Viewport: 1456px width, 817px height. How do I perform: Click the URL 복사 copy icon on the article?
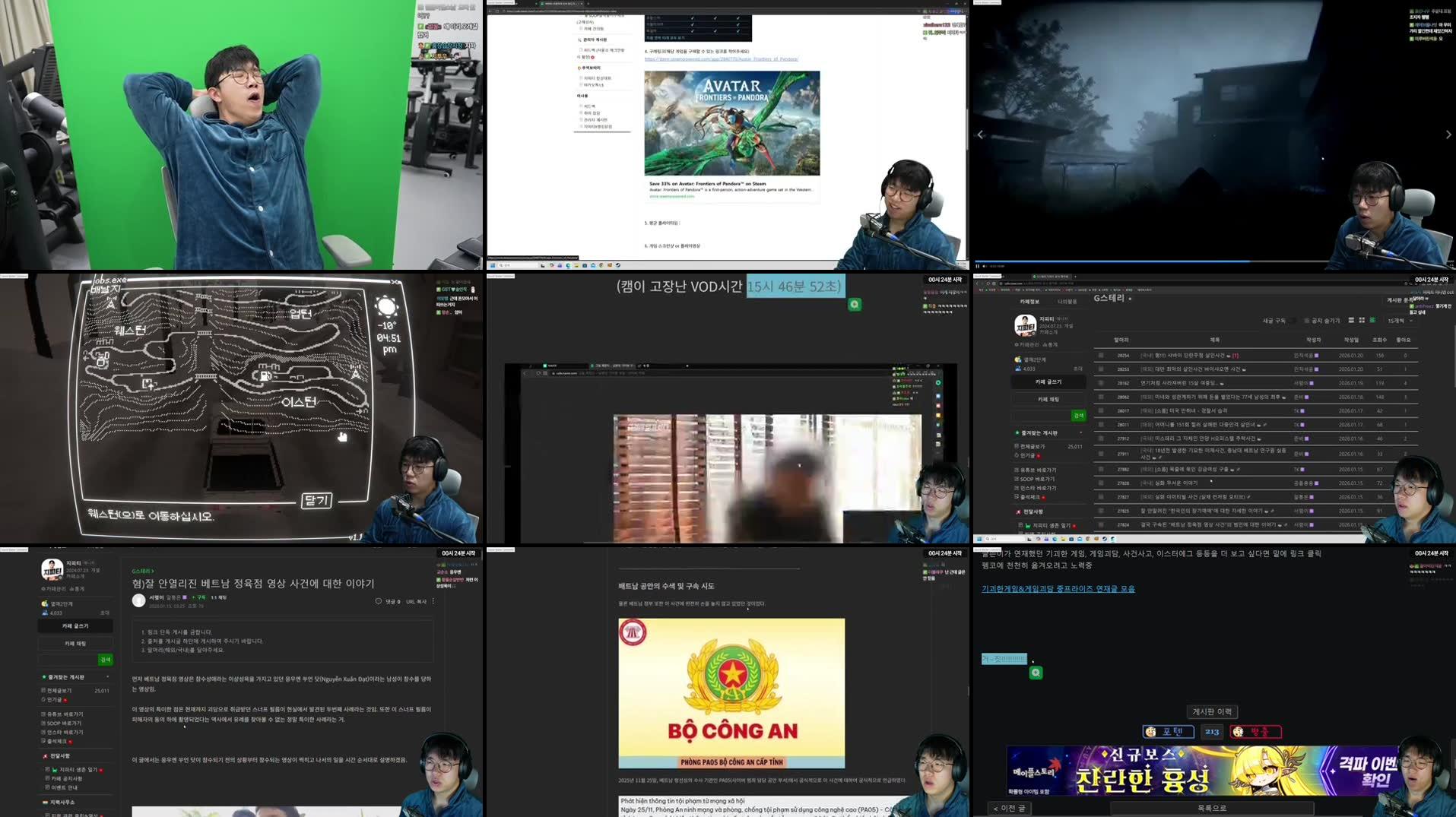417,601
